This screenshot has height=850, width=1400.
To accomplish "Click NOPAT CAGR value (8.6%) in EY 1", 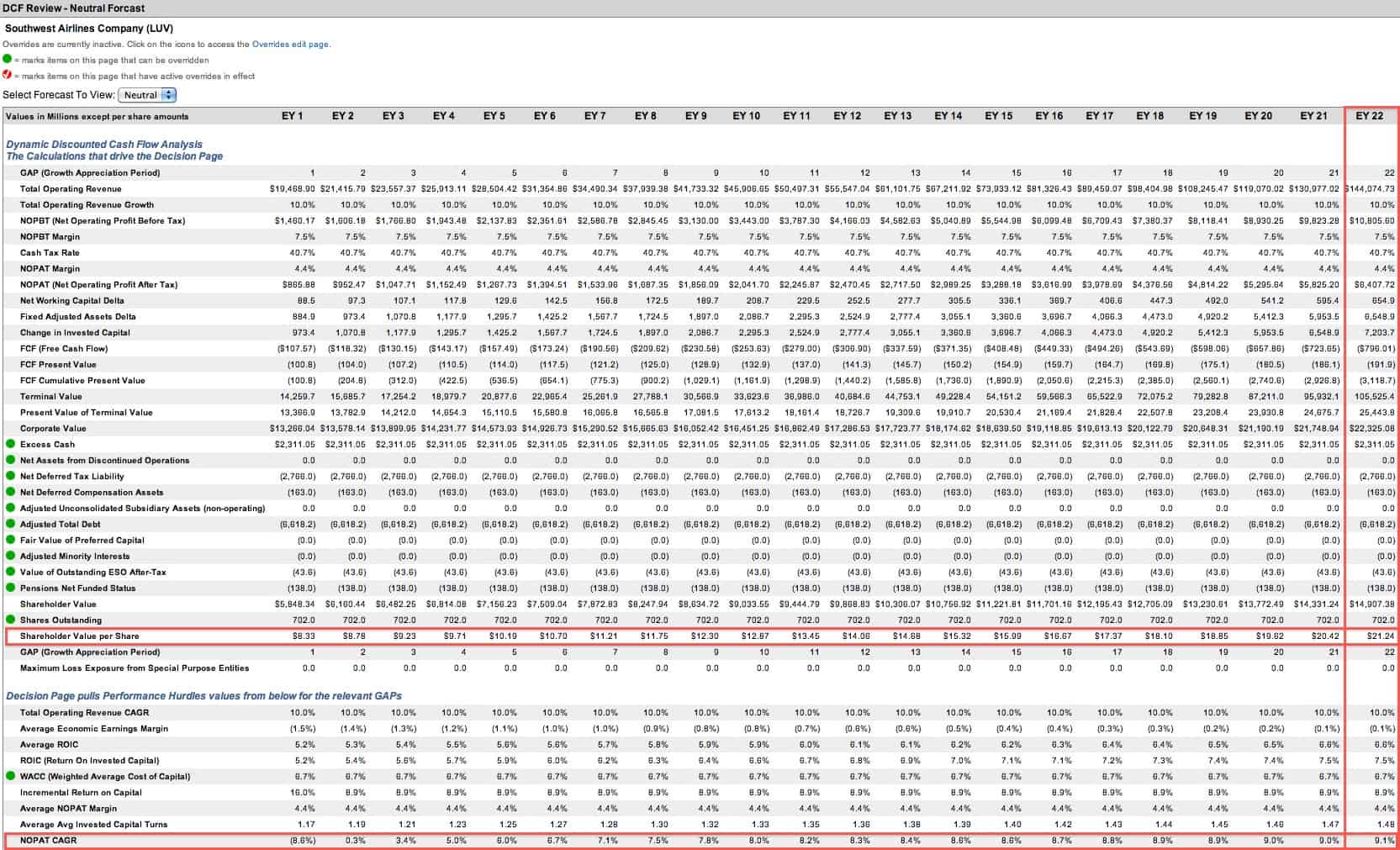I will [x=303, y=840].
